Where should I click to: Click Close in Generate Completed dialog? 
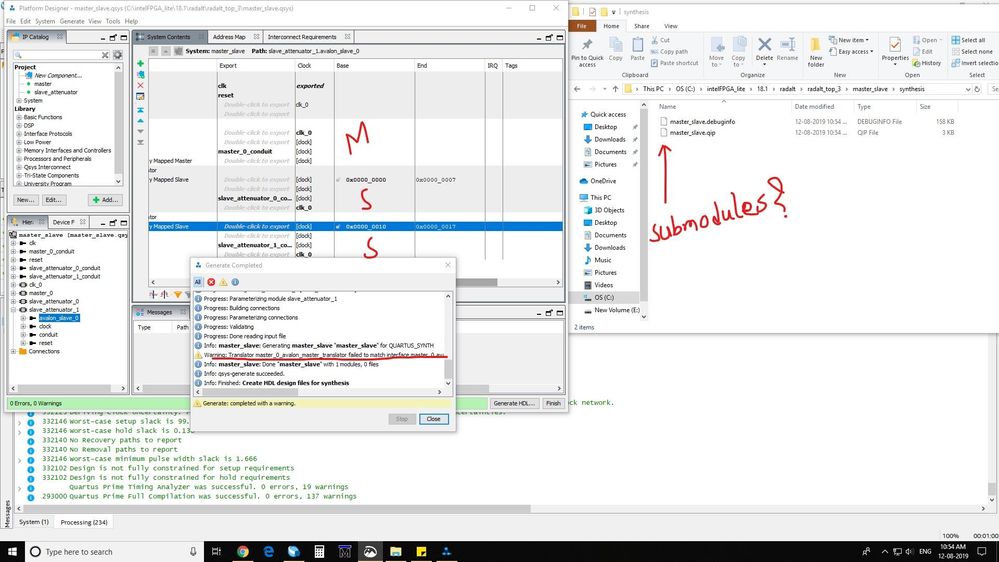433,419
